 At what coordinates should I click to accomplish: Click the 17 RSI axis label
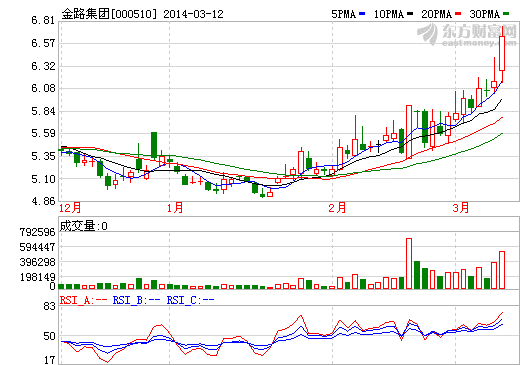[49, 360]
